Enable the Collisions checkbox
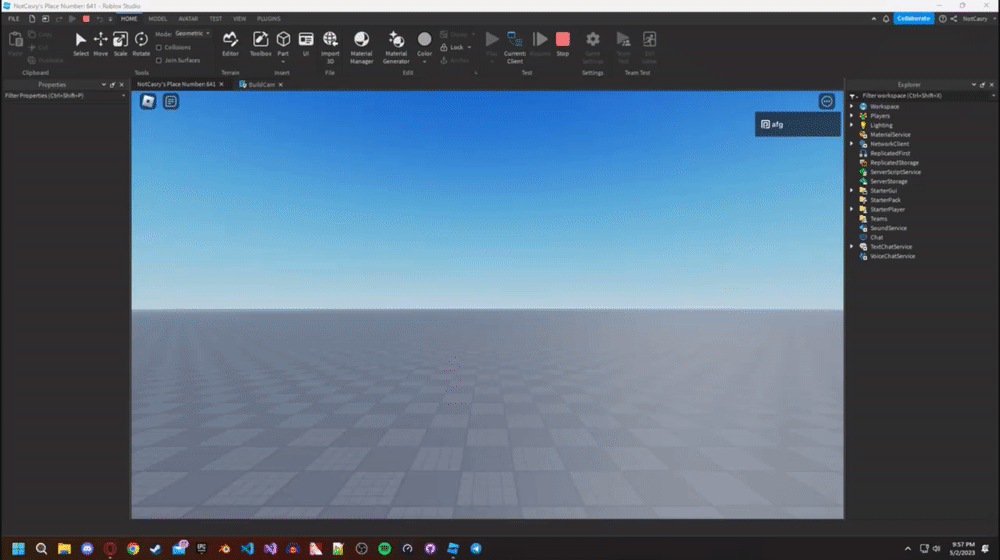Viewport: 1000px width, 560px height. click(159, 47)
